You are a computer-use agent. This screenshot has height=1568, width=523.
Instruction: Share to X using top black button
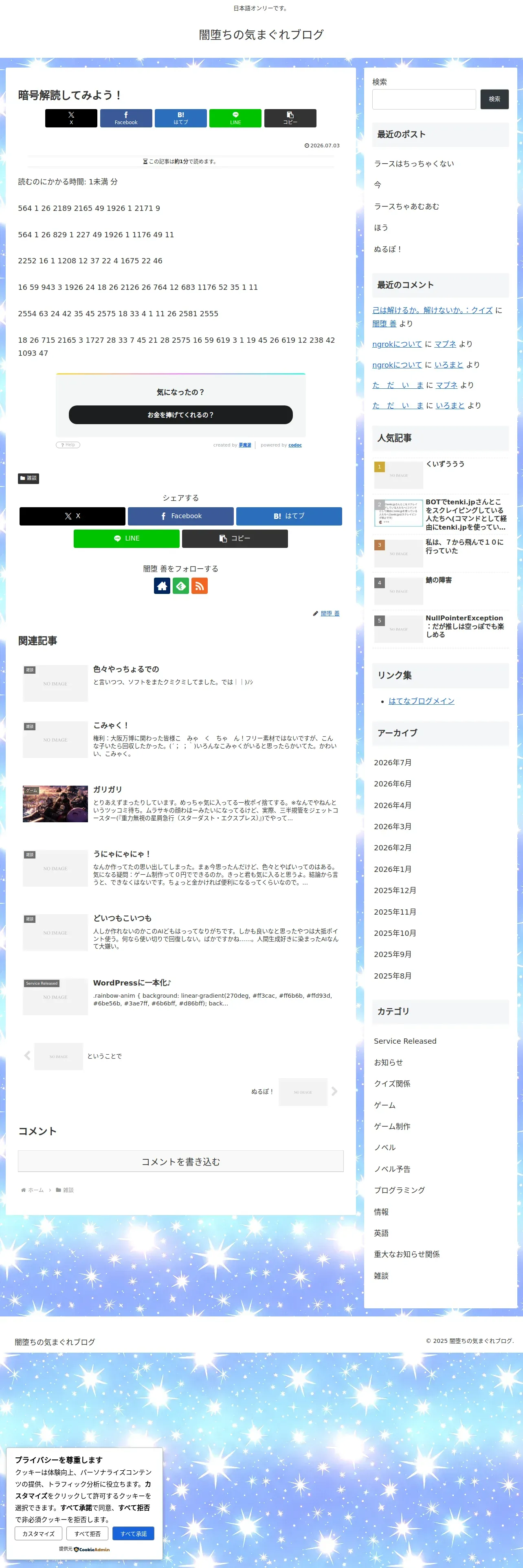[x=71, y=118]
